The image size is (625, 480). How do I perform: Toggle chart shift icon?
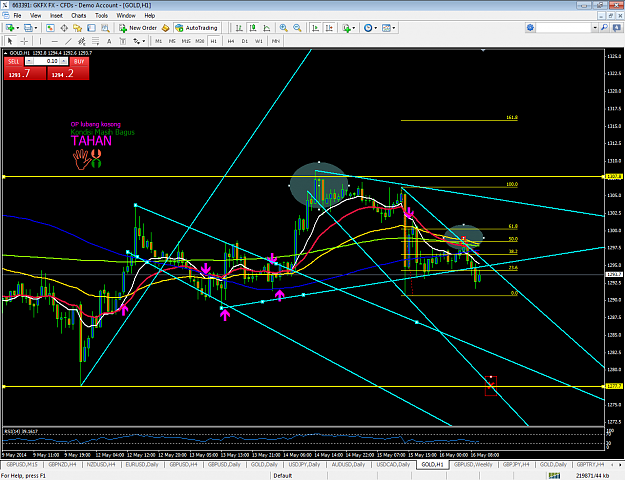click(x=329, y=28)
